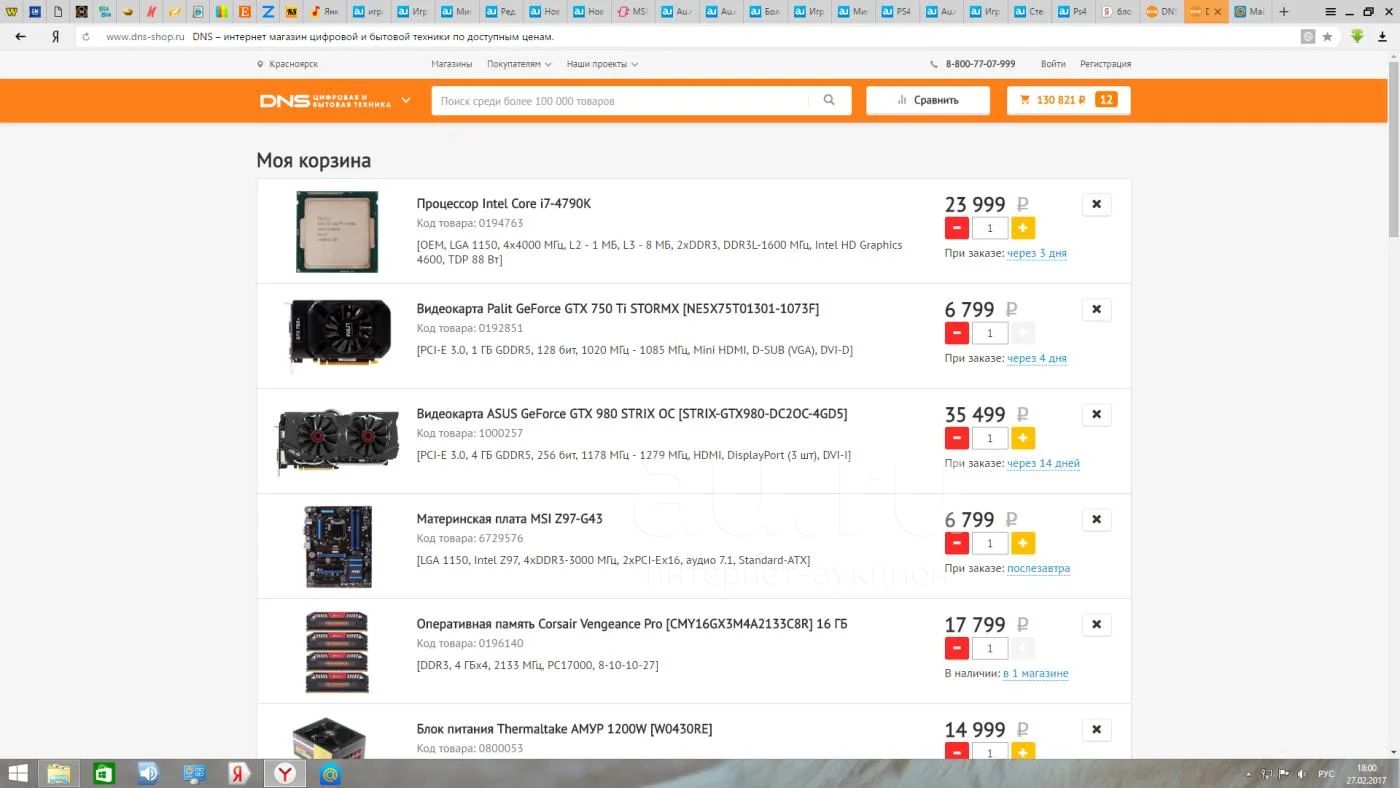Click the Сравнить compare button

tap(928, 100)
